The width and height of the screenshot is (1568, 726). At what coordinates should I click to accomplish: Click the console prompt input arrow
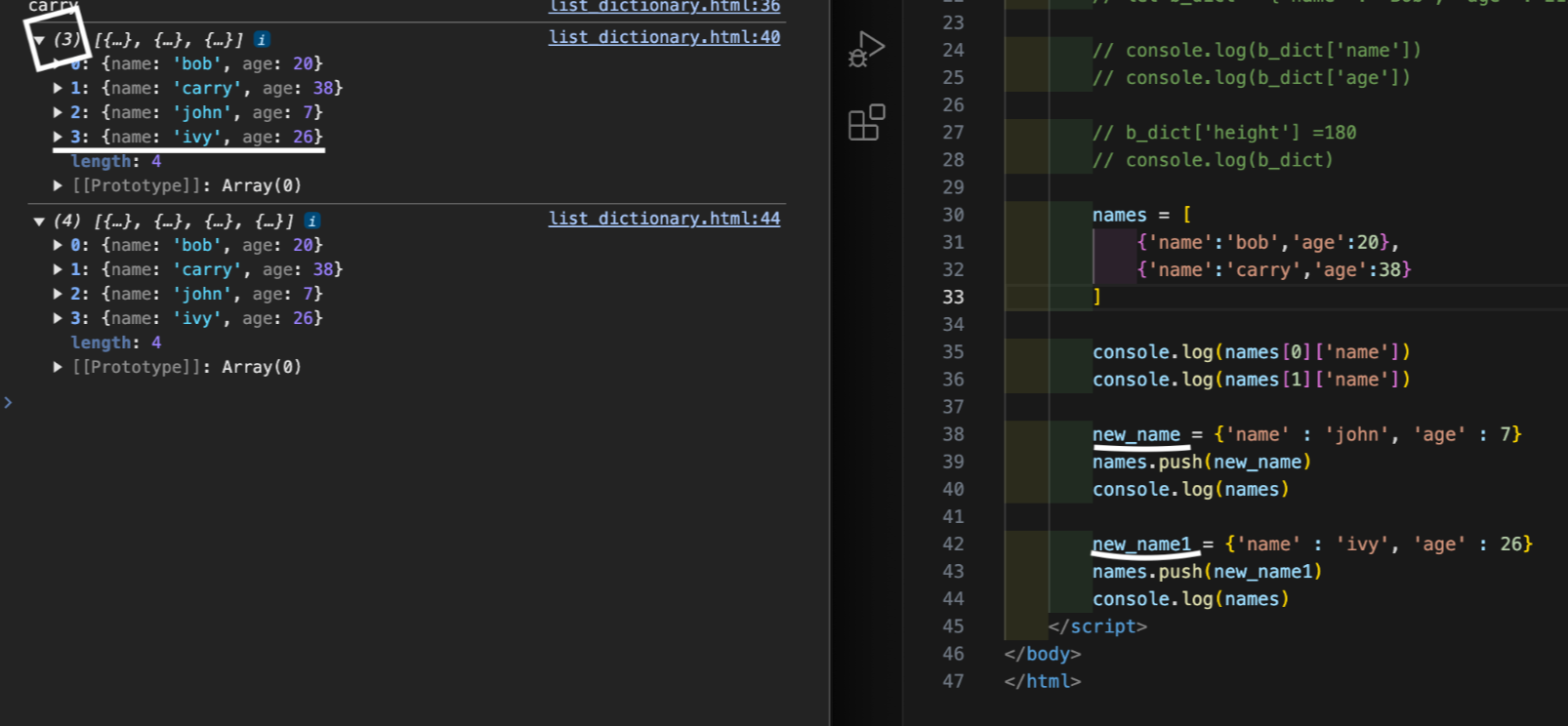(8, 402)
